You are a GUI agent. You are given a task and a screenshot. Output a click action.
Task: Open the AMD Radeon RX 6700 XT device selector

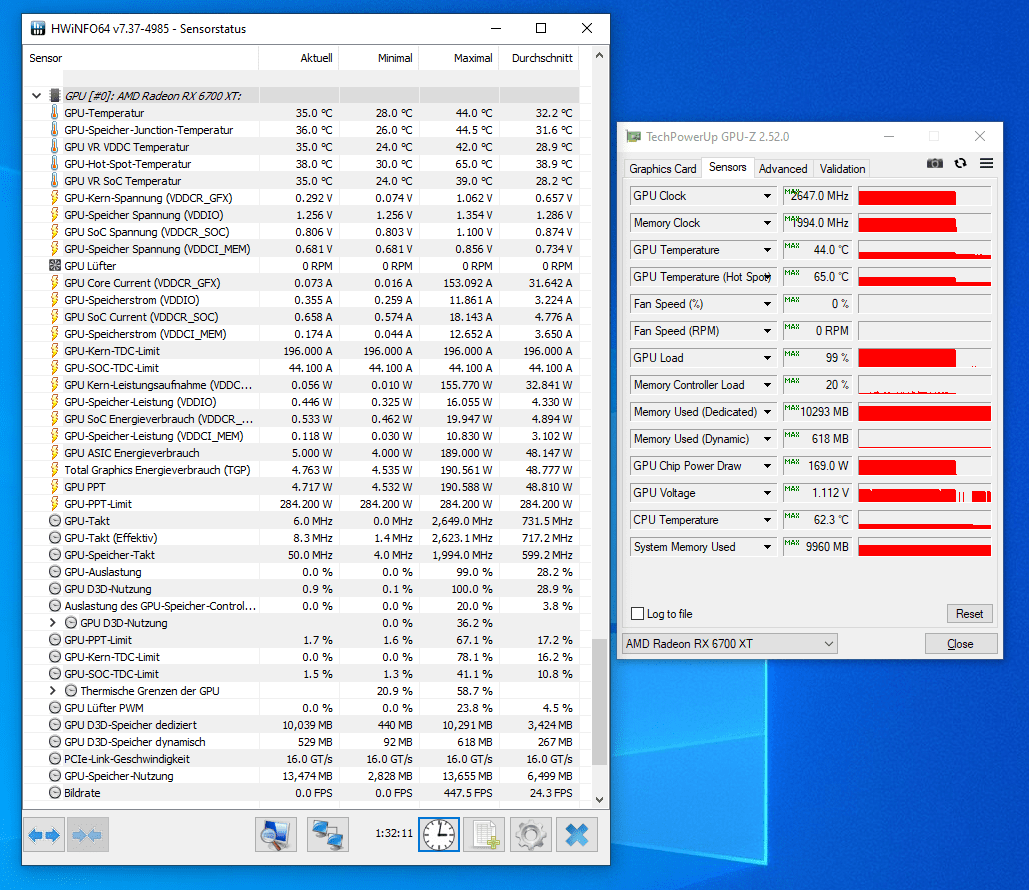(x=730, y=643)
